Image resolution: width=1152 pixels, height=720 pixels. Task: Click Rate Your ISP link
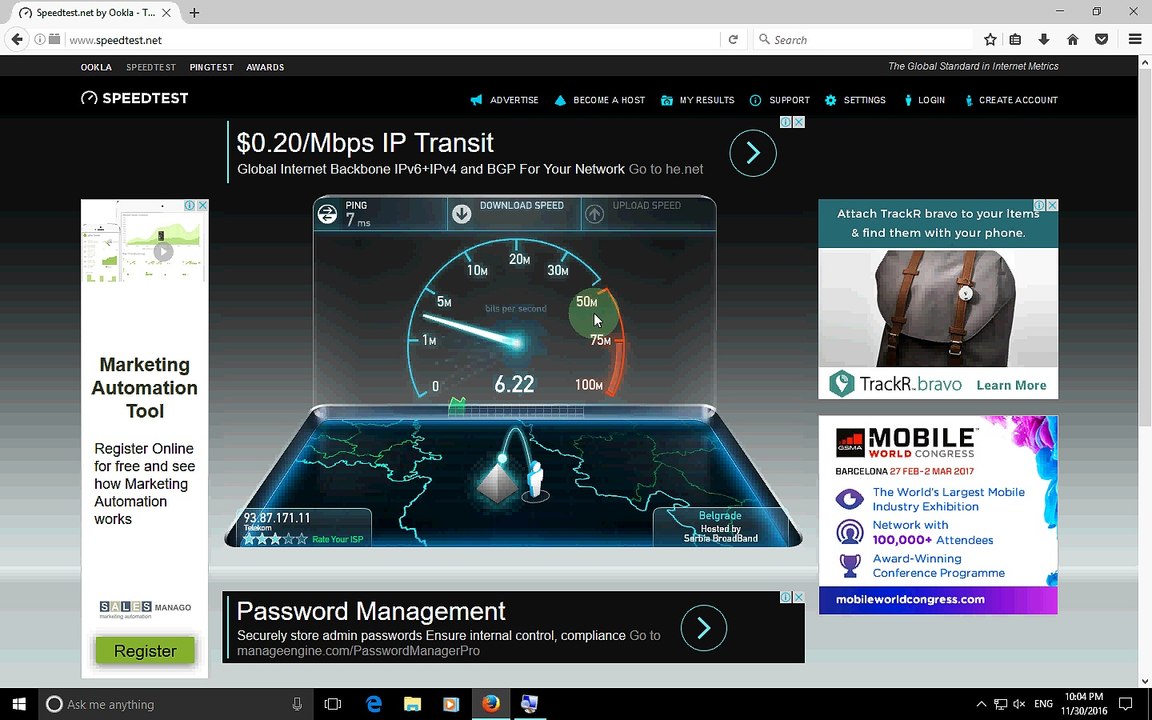click(337, 539)
